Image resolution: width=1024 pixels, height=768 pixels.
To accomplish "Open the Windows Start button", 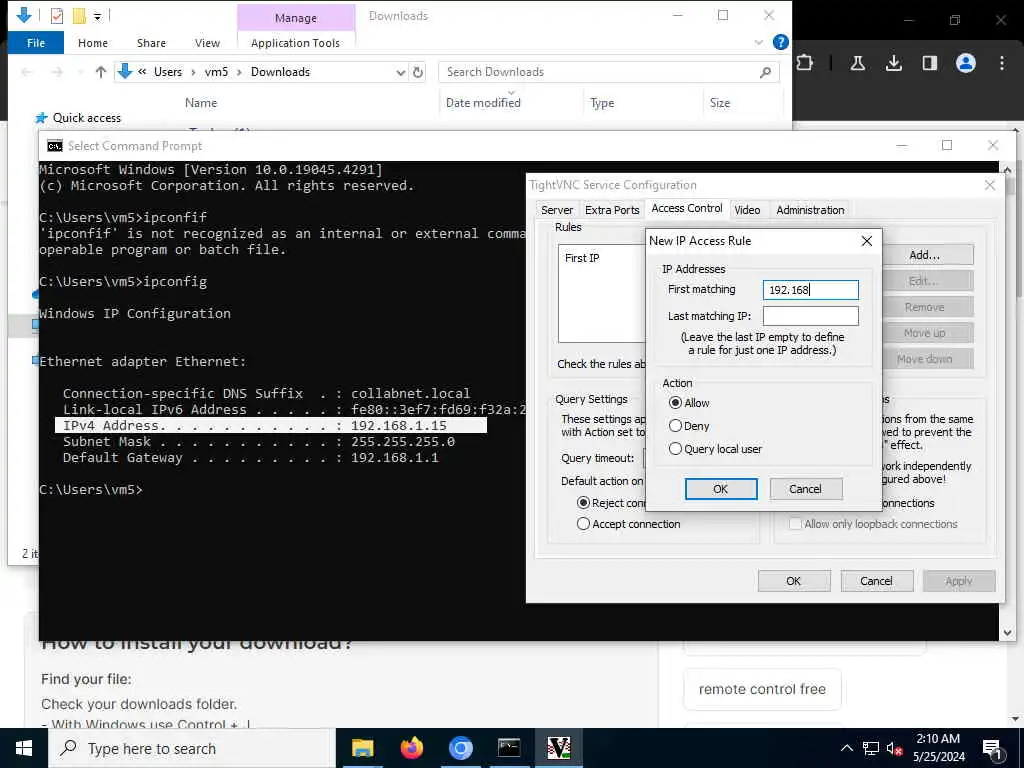I will [24, 748].
